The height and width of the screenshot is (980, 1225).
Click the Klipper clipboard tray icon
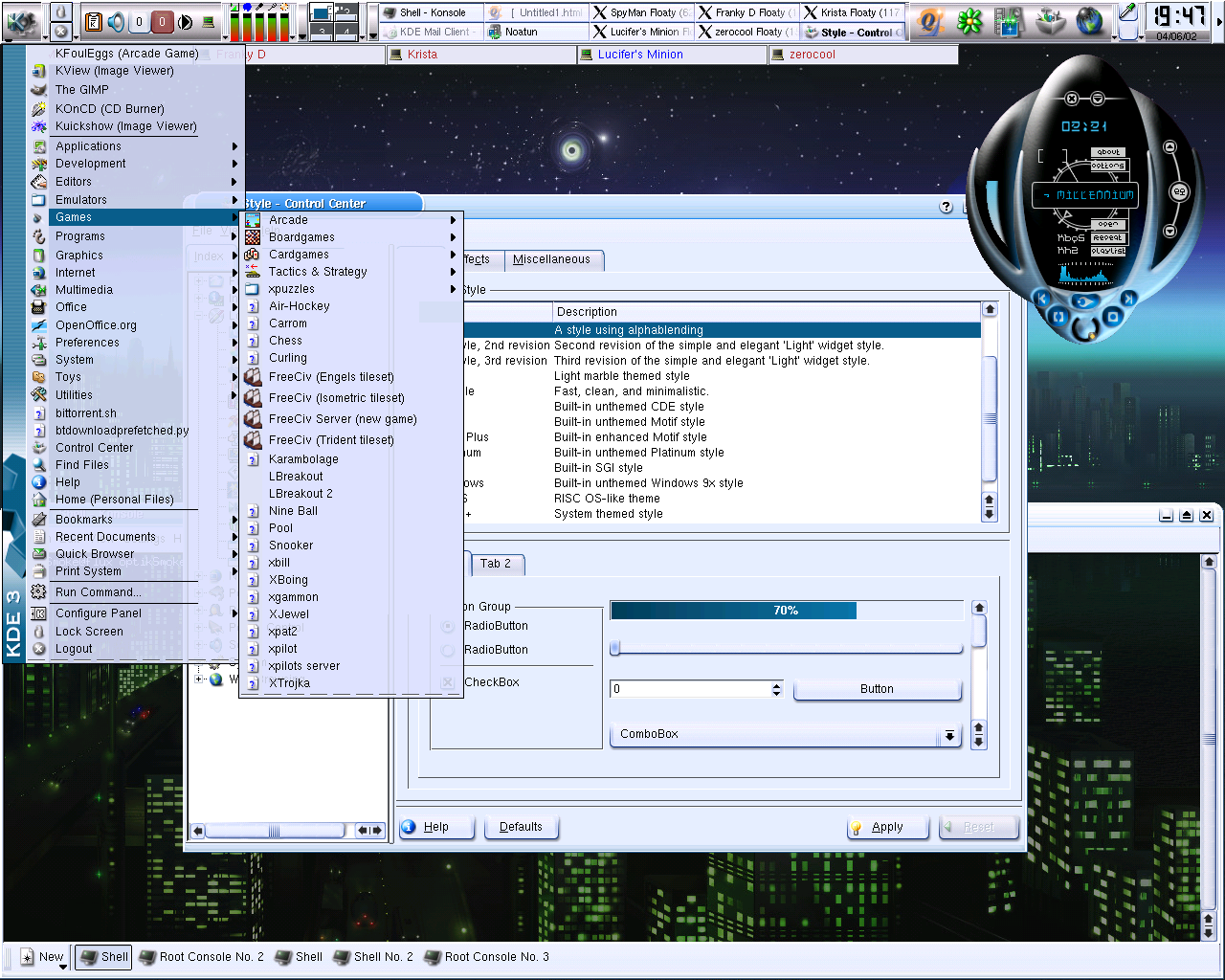point(94,21)
